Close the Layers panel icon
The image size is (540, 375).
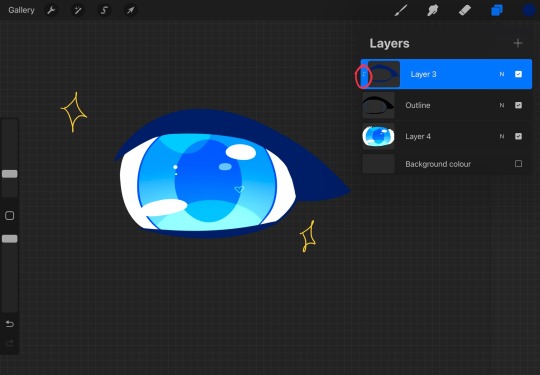496,10
